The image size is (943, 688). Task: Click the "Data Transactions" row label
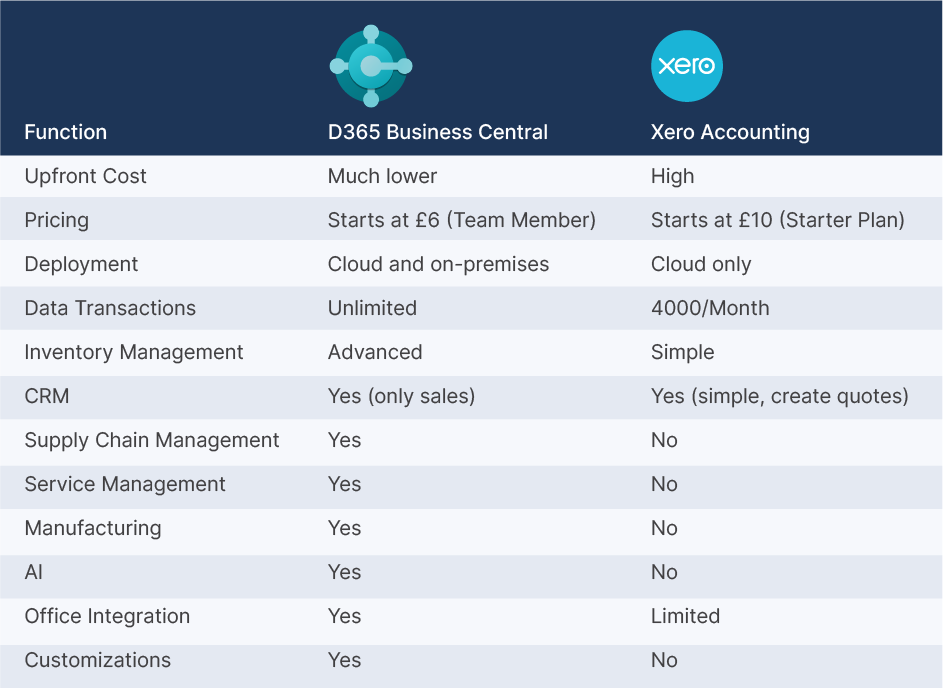(x=110, y=308)
